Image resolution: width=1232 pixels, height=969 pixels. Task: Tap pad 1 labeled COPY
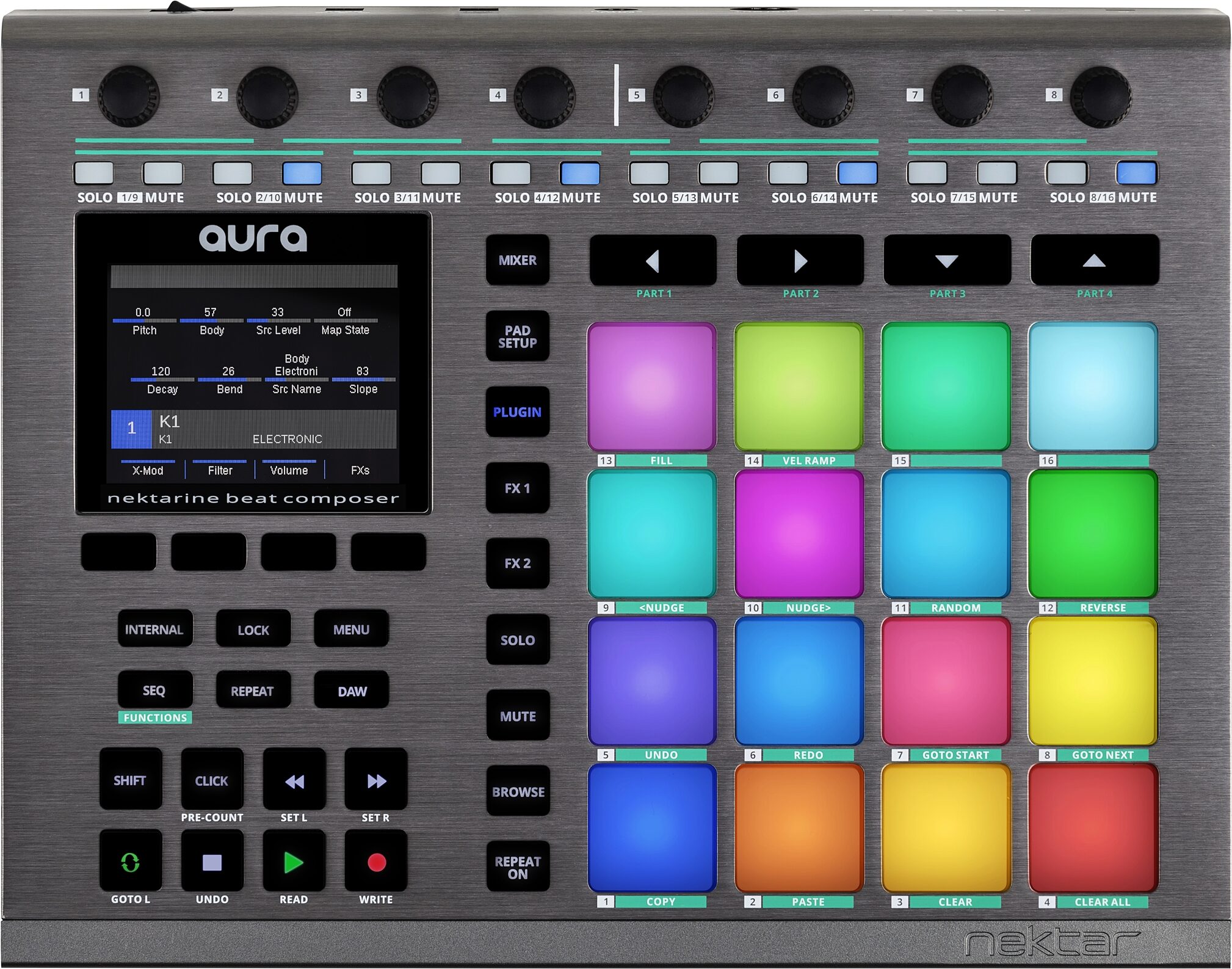pos(652,828)
